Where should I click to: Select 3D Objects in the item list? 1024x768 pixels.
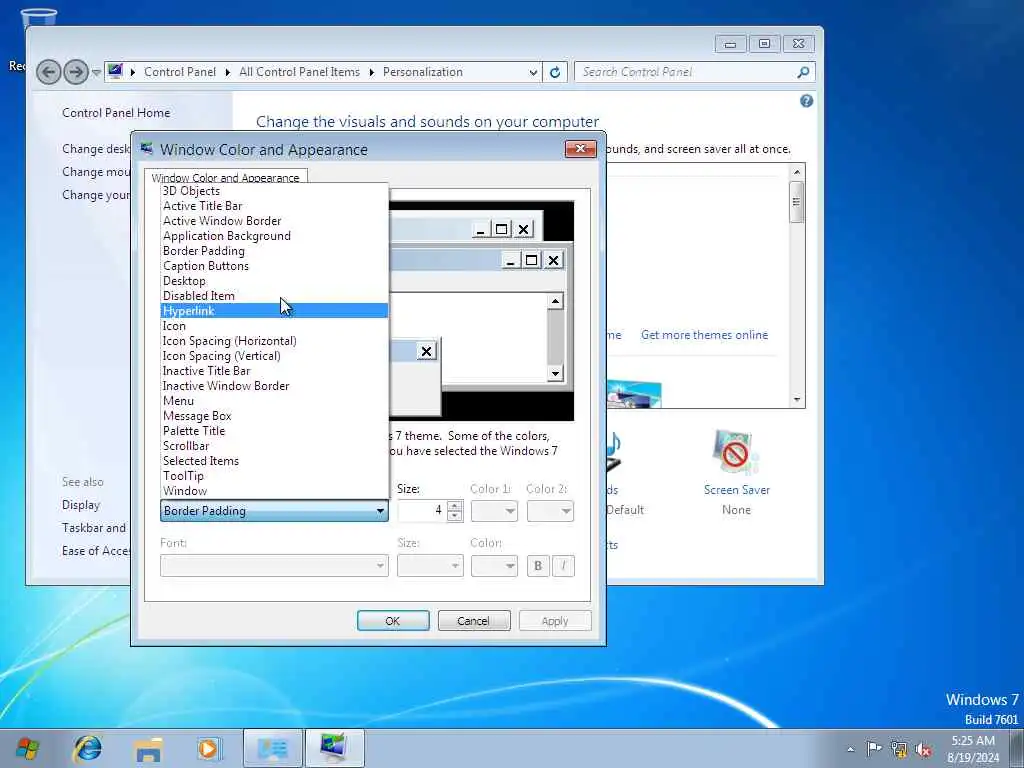tap(274, 191)
